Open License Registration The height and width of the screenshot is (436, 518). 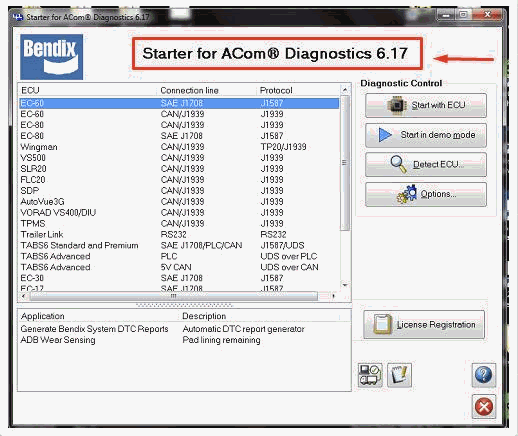424,324
